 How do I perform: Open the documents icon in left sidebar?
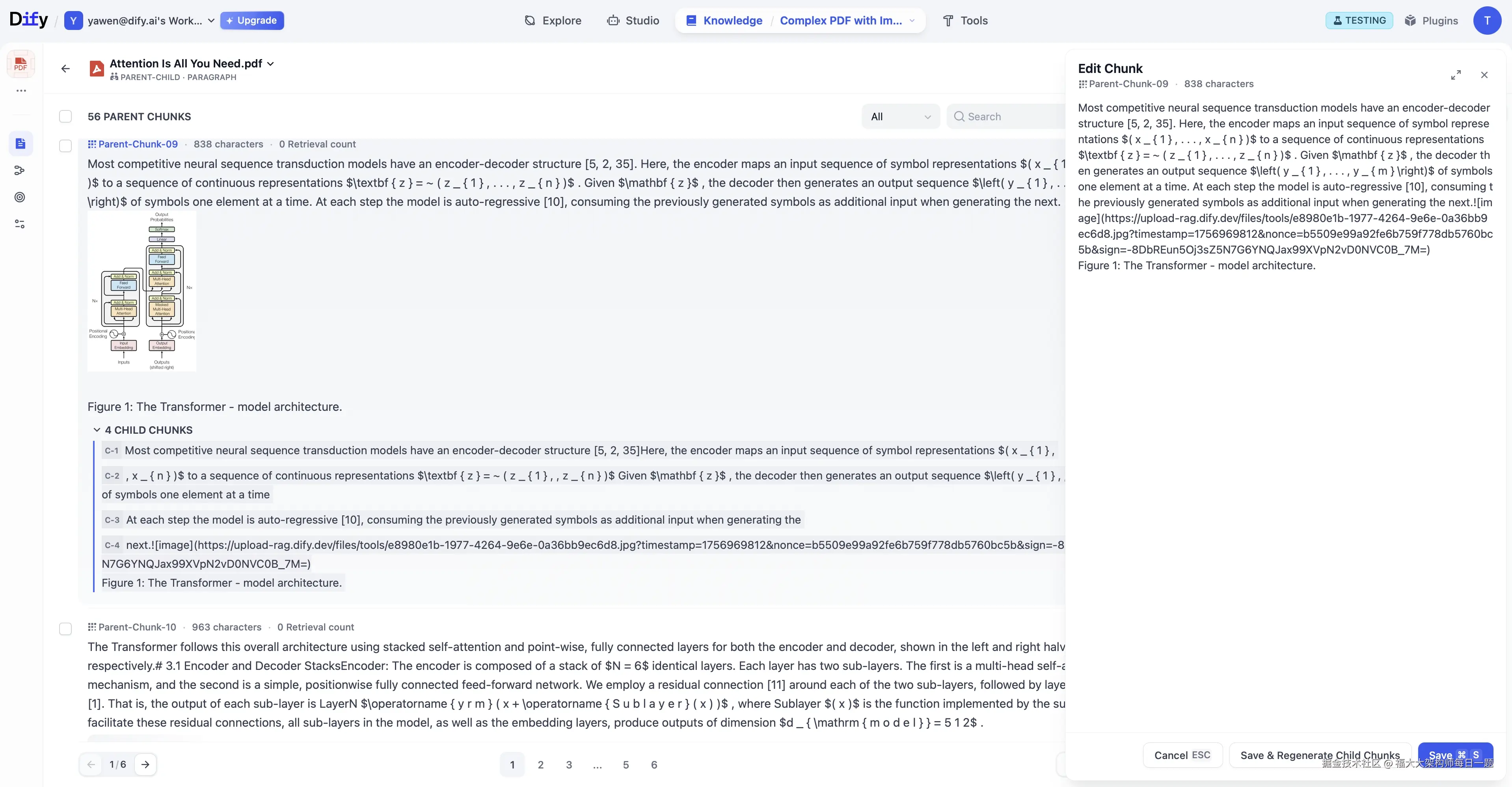coord(20,143)
